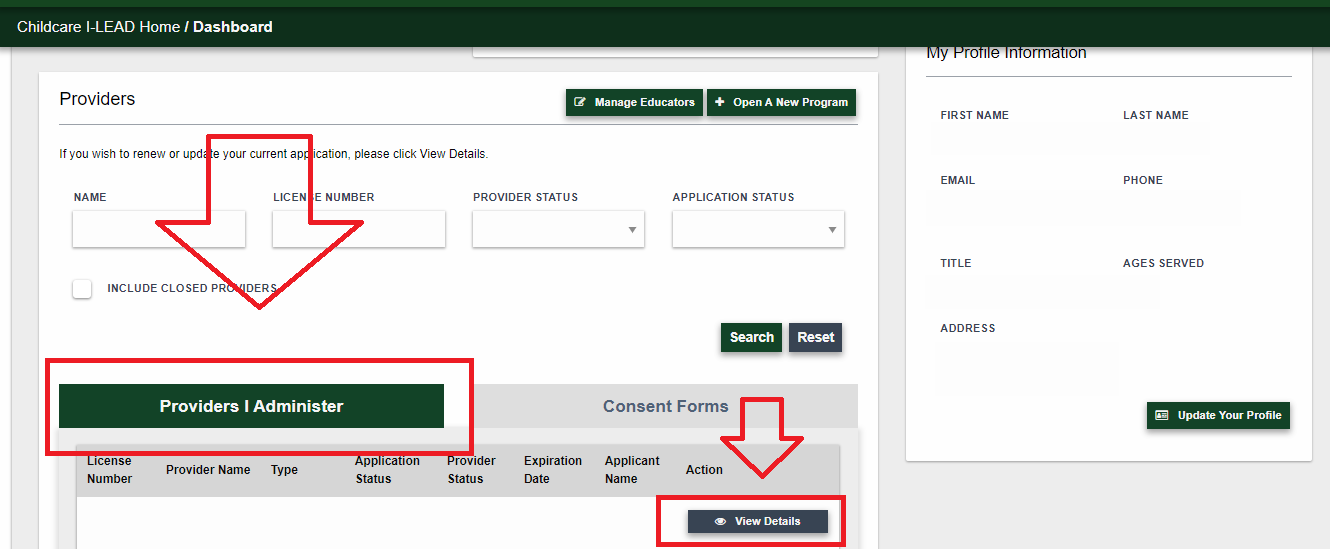Switch to the Consent Forms tab

[x=665, y=406]
